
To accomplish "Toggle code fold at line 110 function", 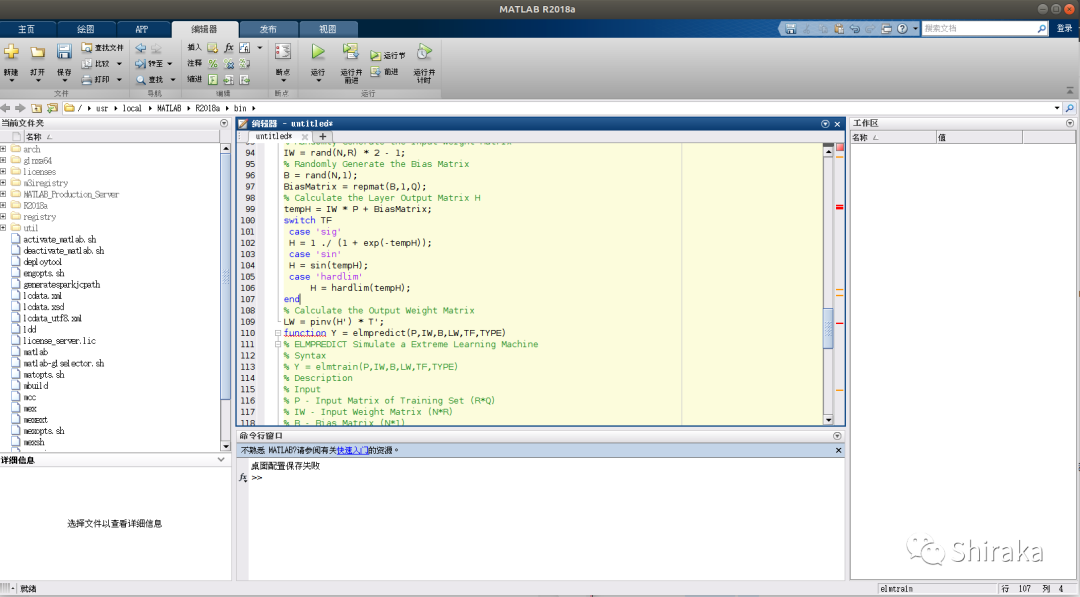I will point(279,333).
